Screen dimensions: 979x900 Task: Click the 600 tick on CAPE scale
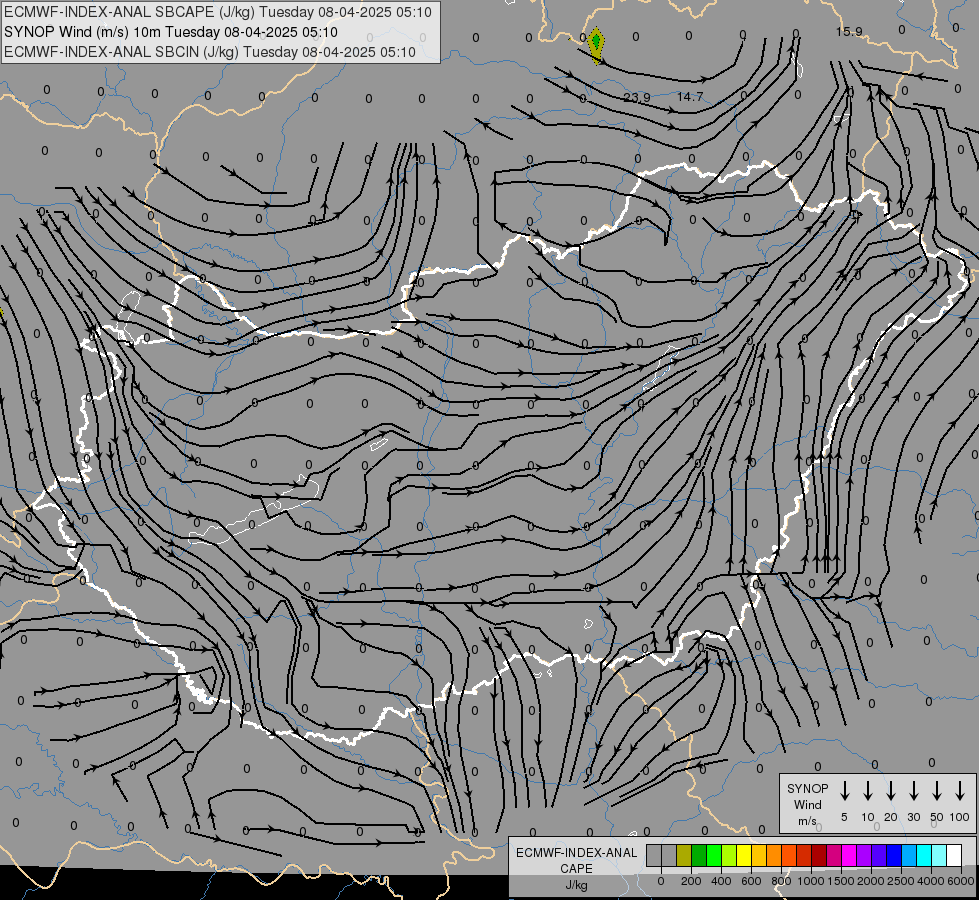tap(751, 881)
